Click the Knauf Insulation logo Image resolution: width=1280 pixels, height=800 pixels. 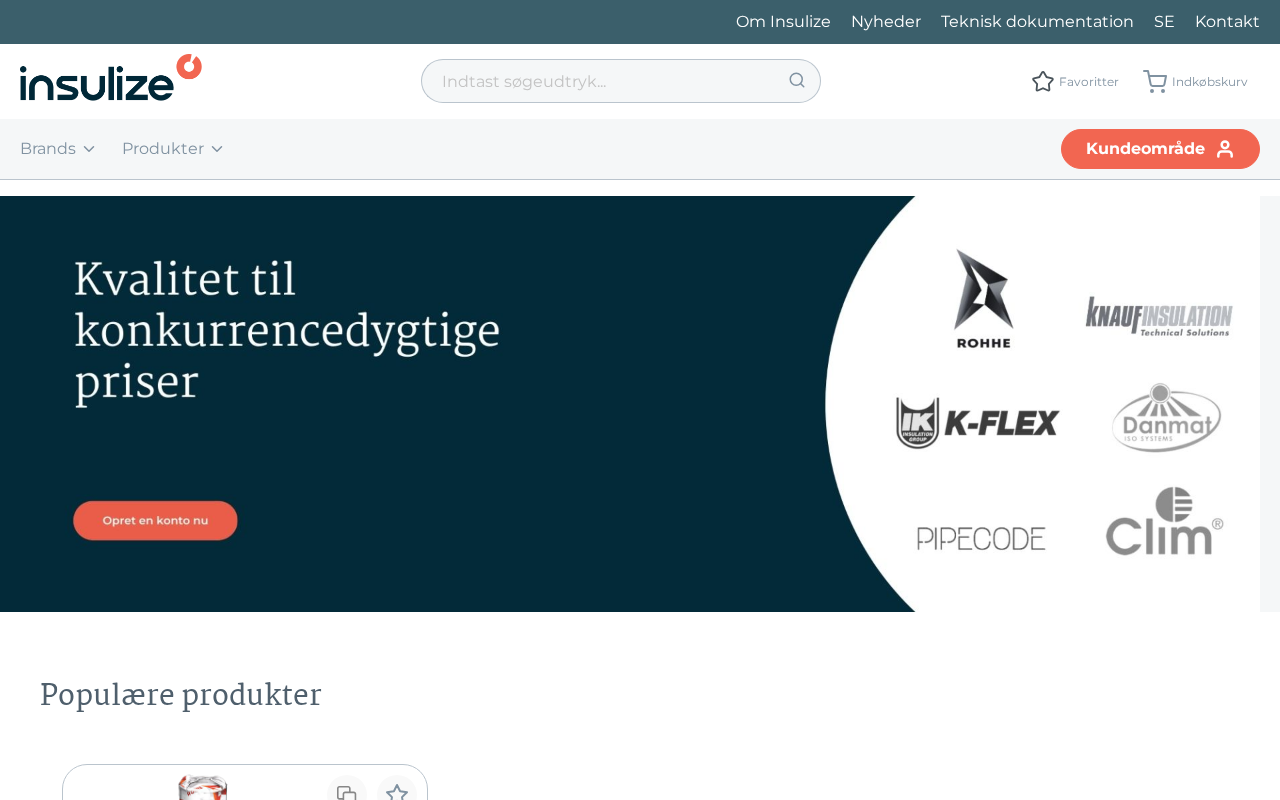[1159, 316]
